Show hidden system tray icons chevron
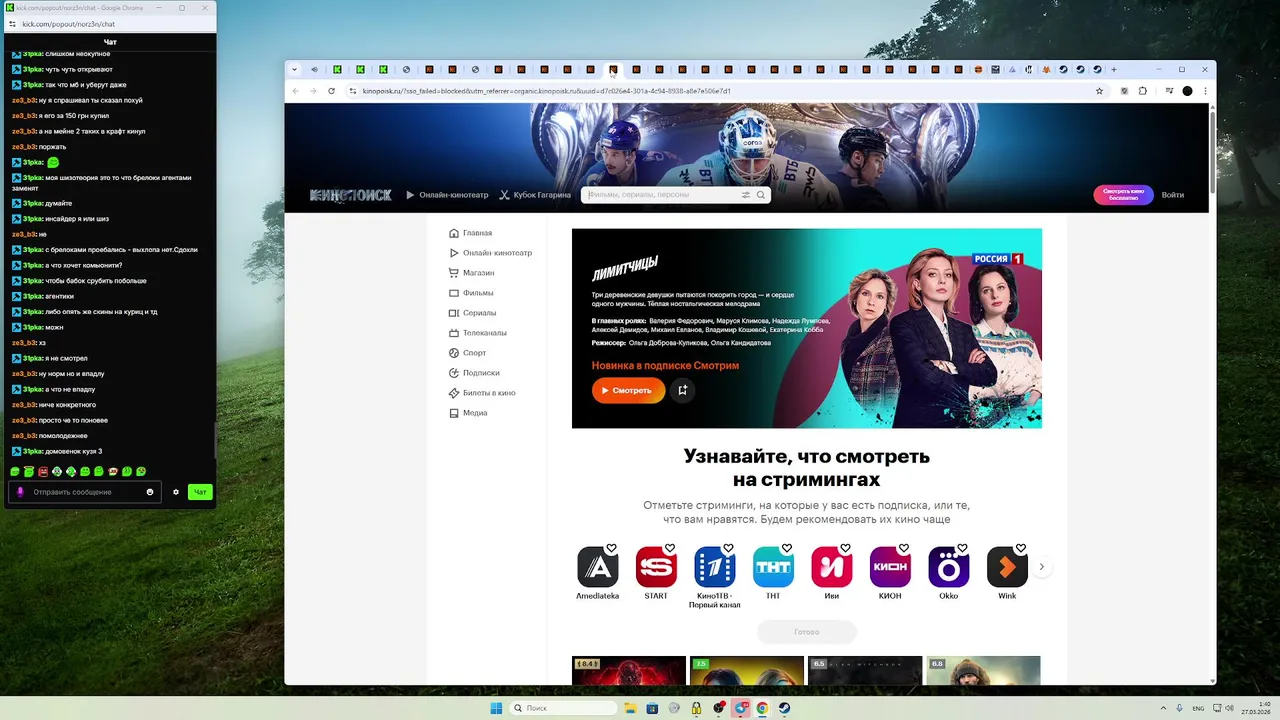This screenshot has width=1280, height=720. (x=1164, y=708)
